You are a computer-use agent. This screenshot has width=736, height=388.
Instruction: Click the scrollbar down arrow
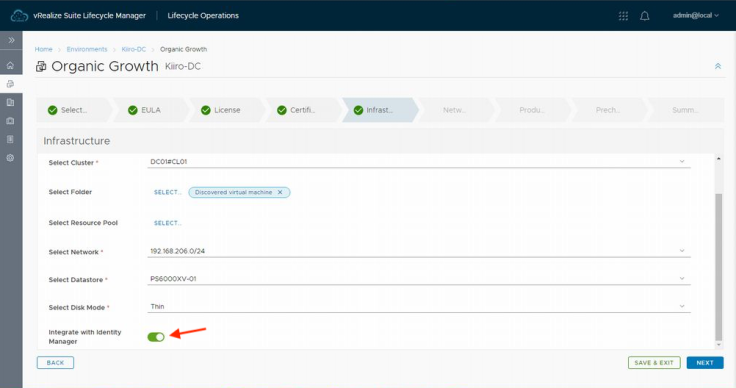click(718, 345)
